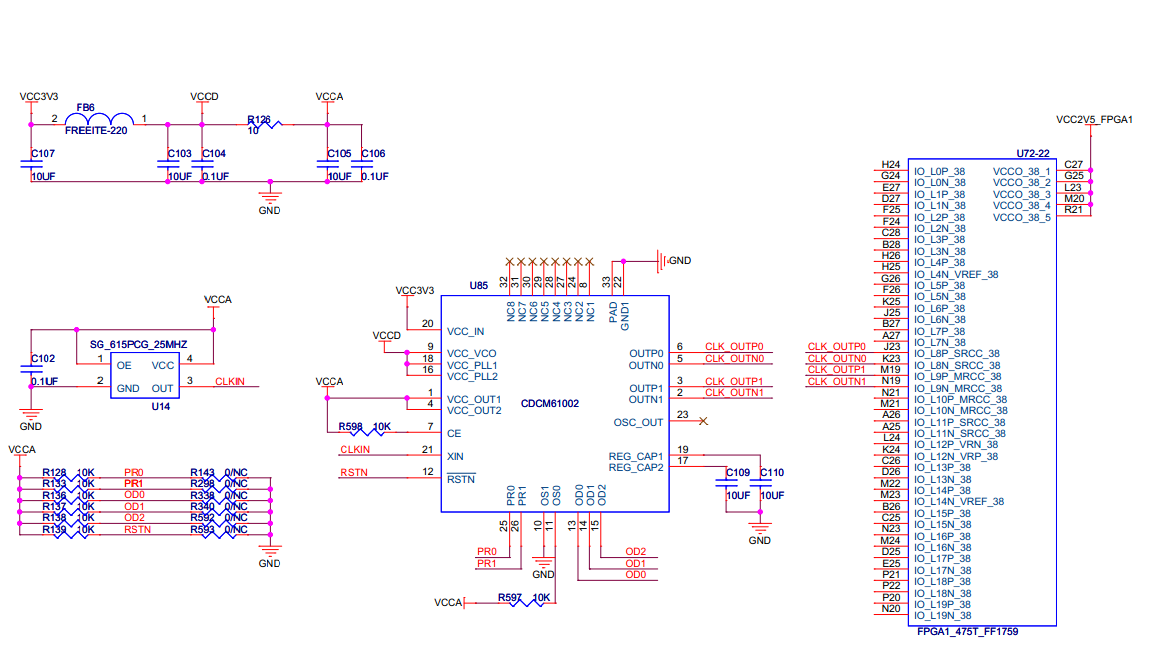The height and width of the screenshot is (669, 1166).
Task: Click the U14 SG_615PCG_25MHZ oscillator block
Action: [145, 375]
